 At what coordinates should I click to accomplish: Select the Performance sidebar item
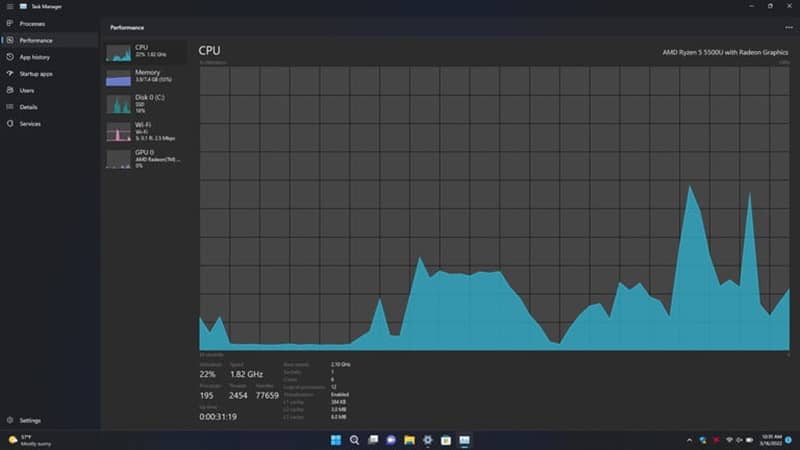pyautogui.click(x=35, y=40)
